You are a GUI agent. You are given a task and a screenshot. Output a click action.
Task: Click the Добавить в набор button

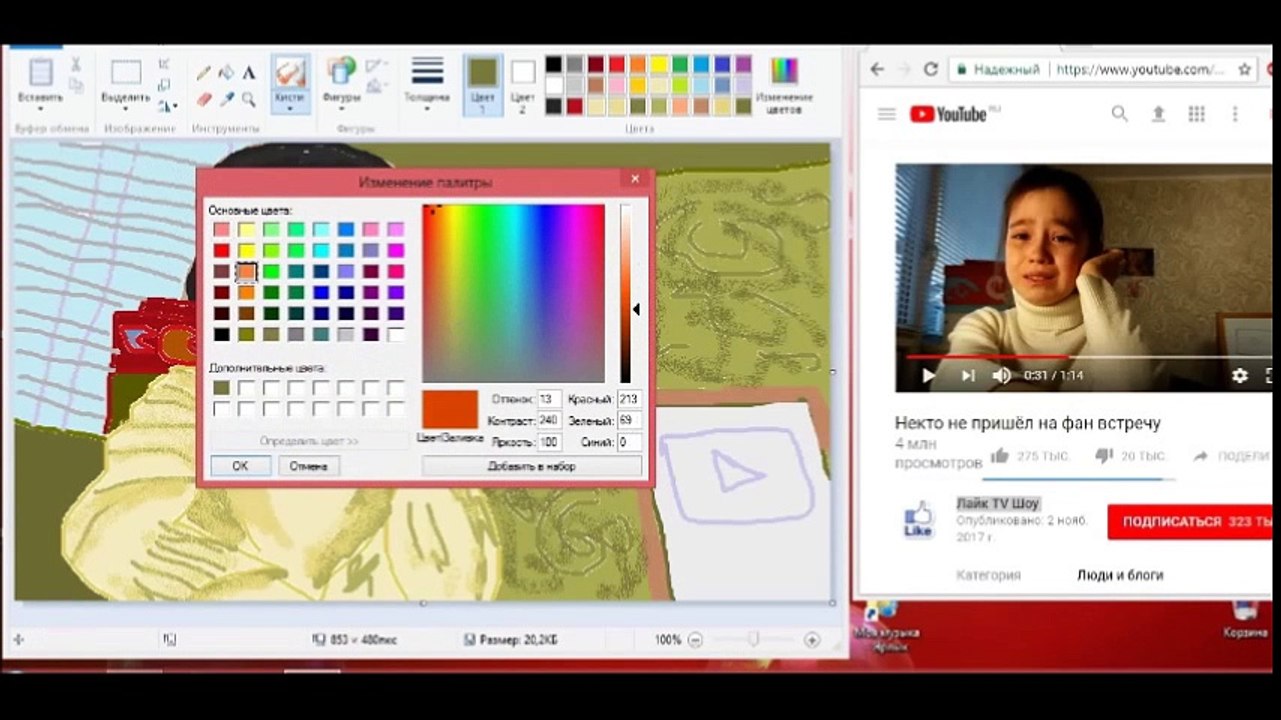tap(532, 466)
